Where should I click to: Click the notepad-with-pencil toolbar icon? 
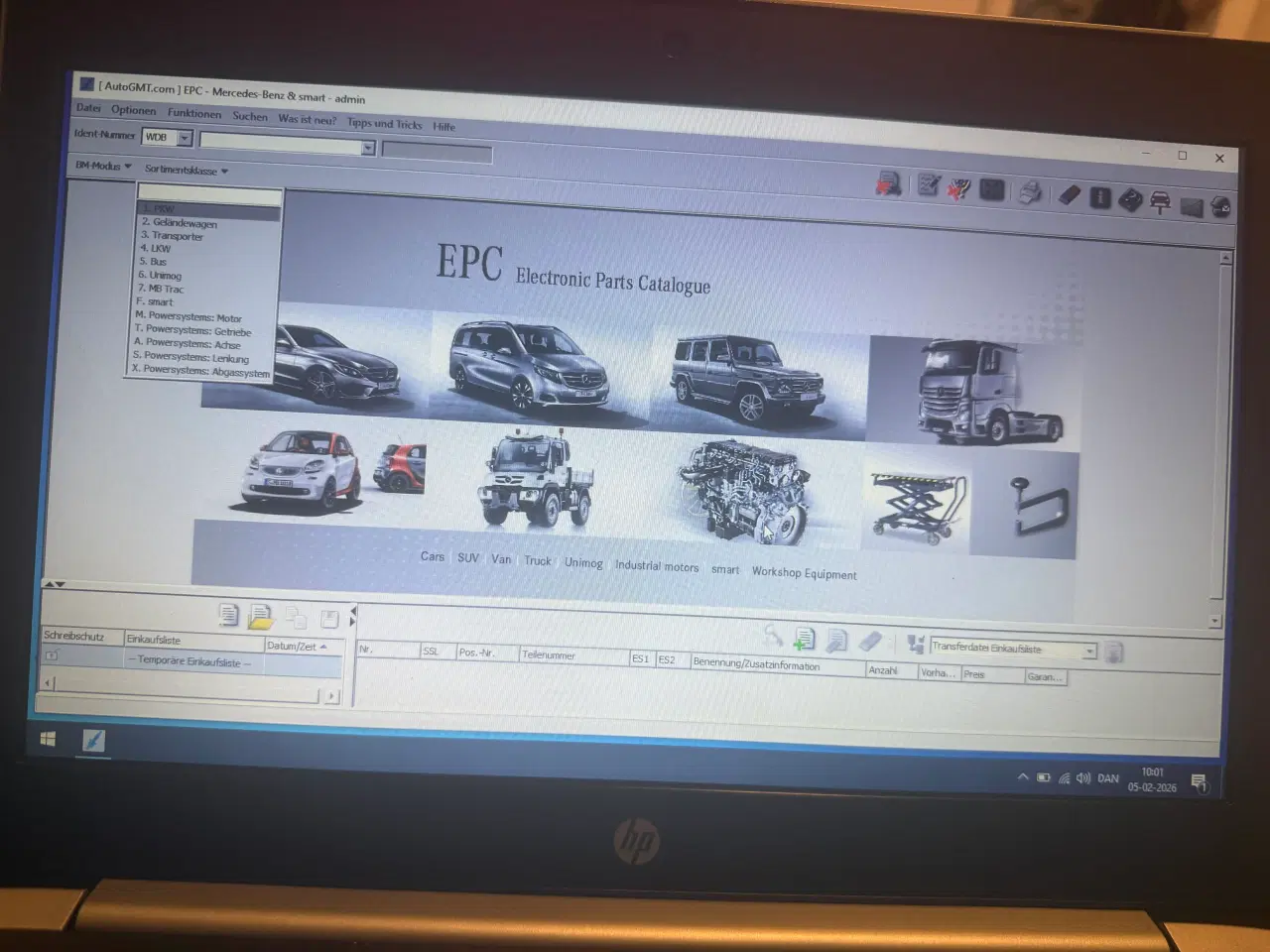(x=927, y=184)
